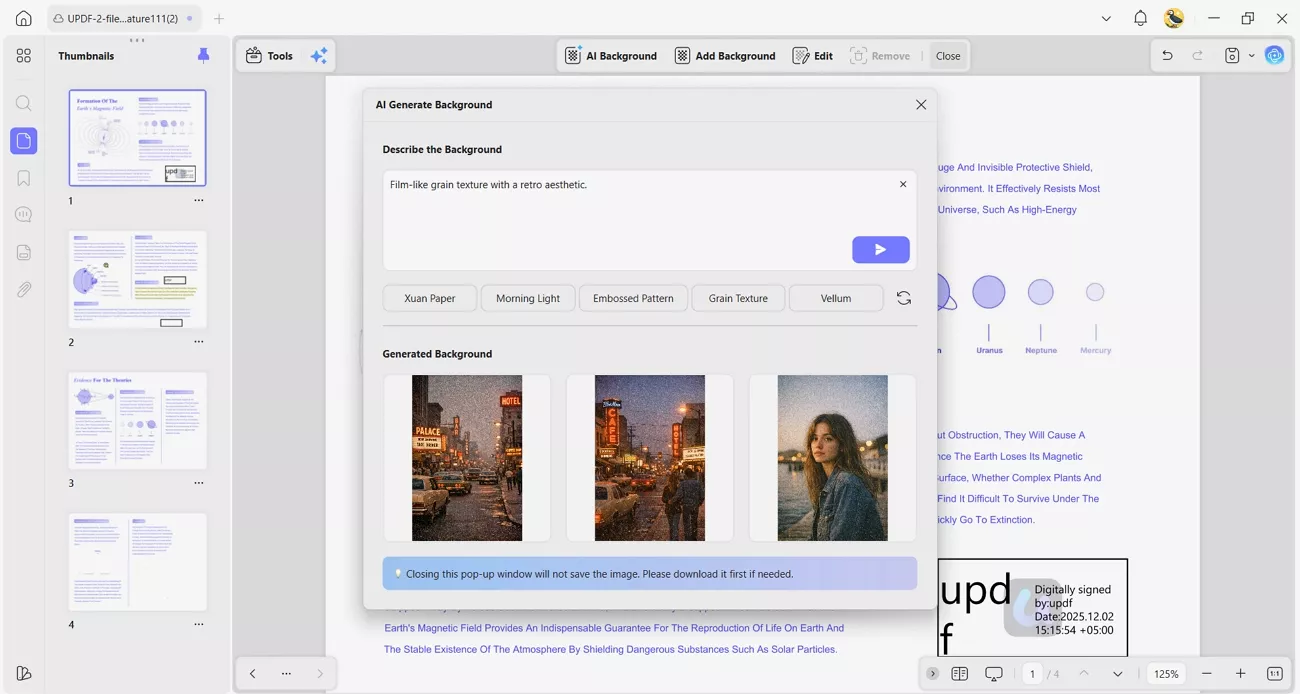Open the Attachments paperclip panel

[23, 289]
